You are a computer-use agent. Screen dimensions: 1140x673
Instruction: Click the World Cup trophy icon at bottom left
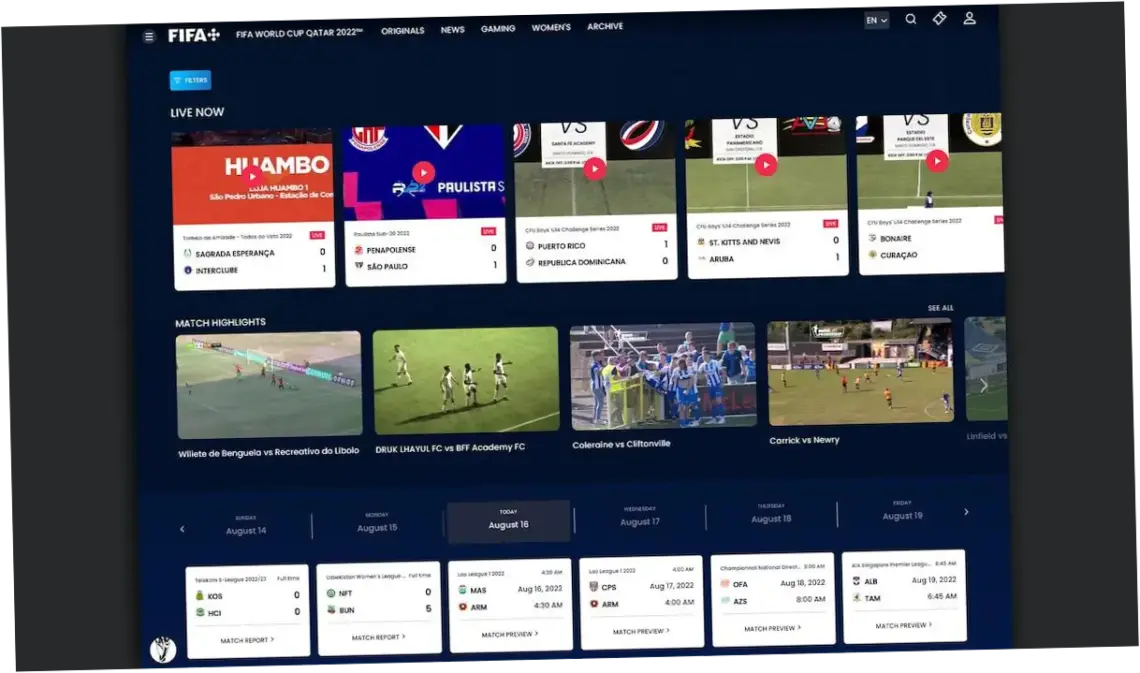(x=163, y=648)
